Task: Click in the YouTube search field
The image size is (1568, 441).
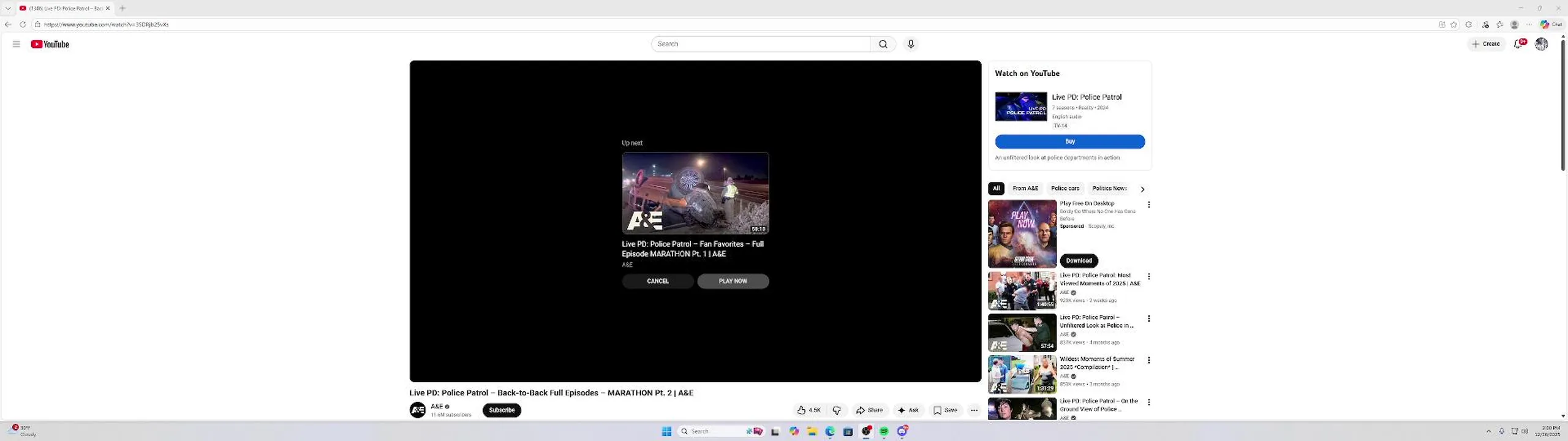Action: (x=761, y=44)
